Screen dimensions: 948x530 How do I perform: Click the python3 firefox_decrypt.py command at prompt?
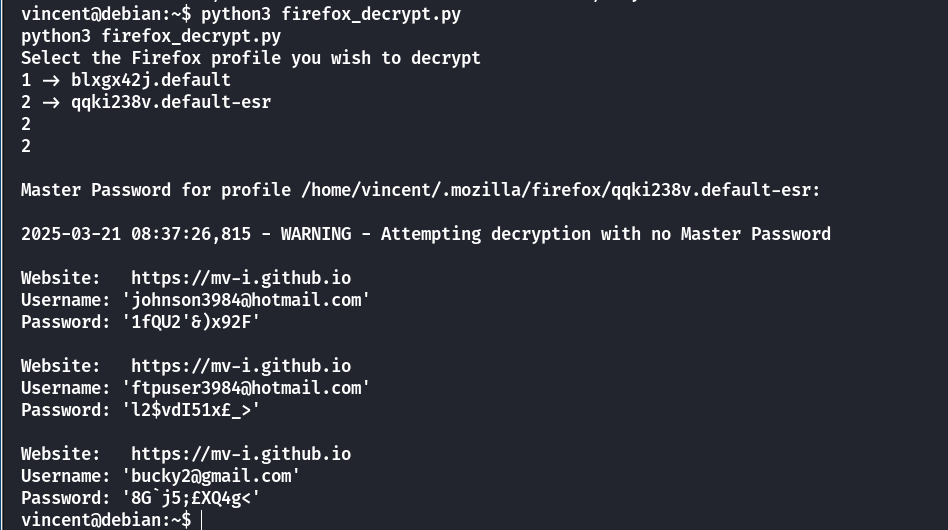pyautogui.click(x=331, y=14)
